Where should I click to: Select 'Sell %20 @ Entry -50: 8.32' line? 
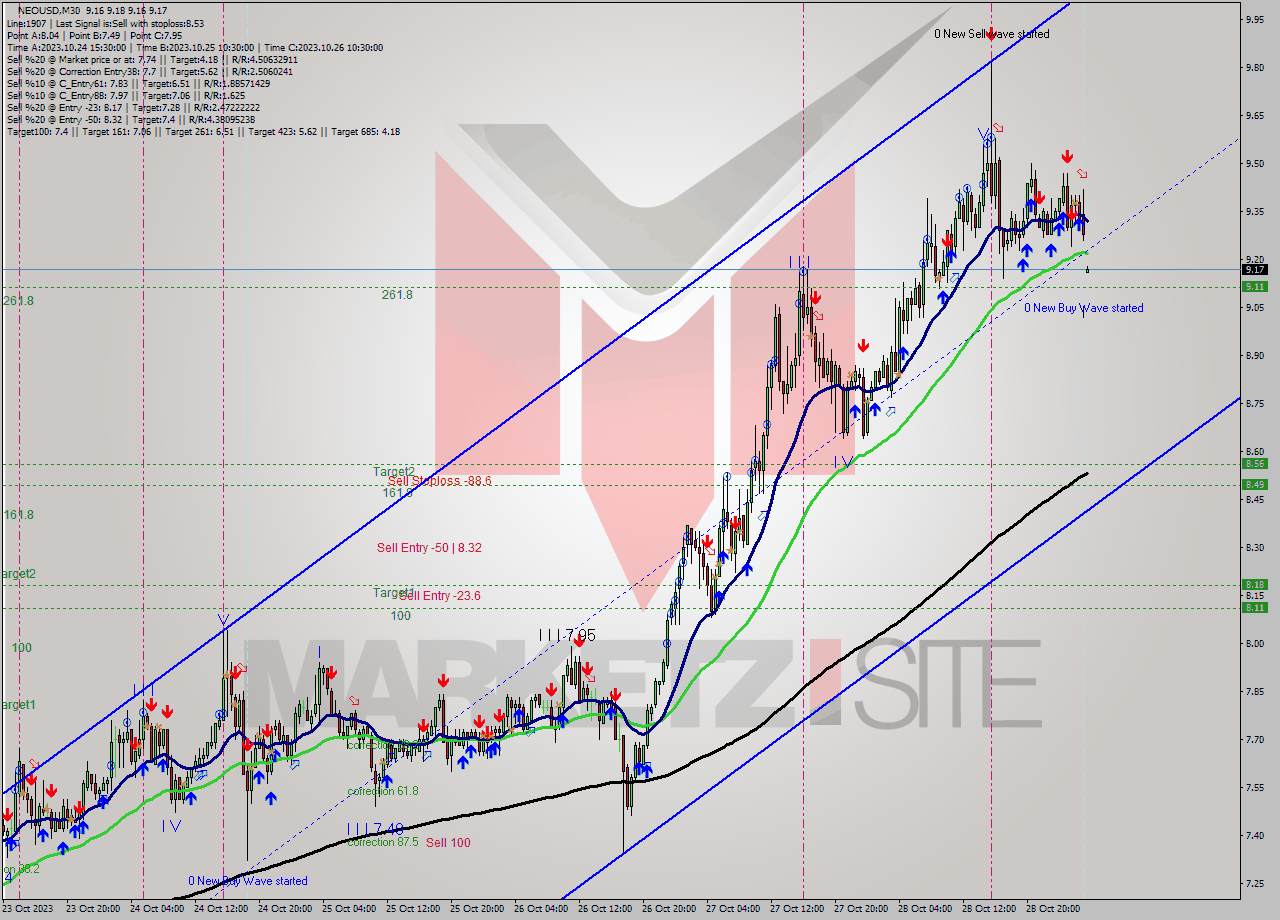point(130,119)
